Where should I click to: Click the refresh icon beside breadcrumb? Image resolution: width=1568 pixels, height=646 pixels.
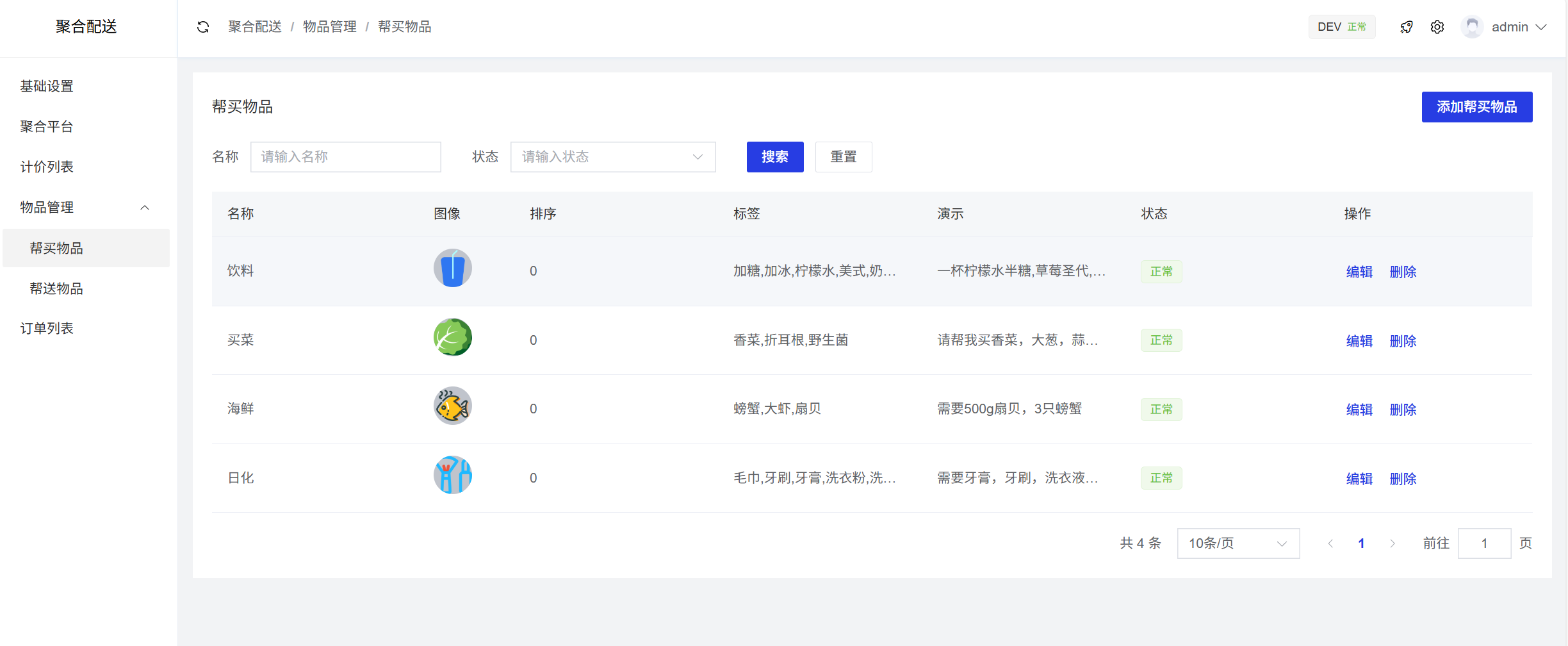pos(203,27)
